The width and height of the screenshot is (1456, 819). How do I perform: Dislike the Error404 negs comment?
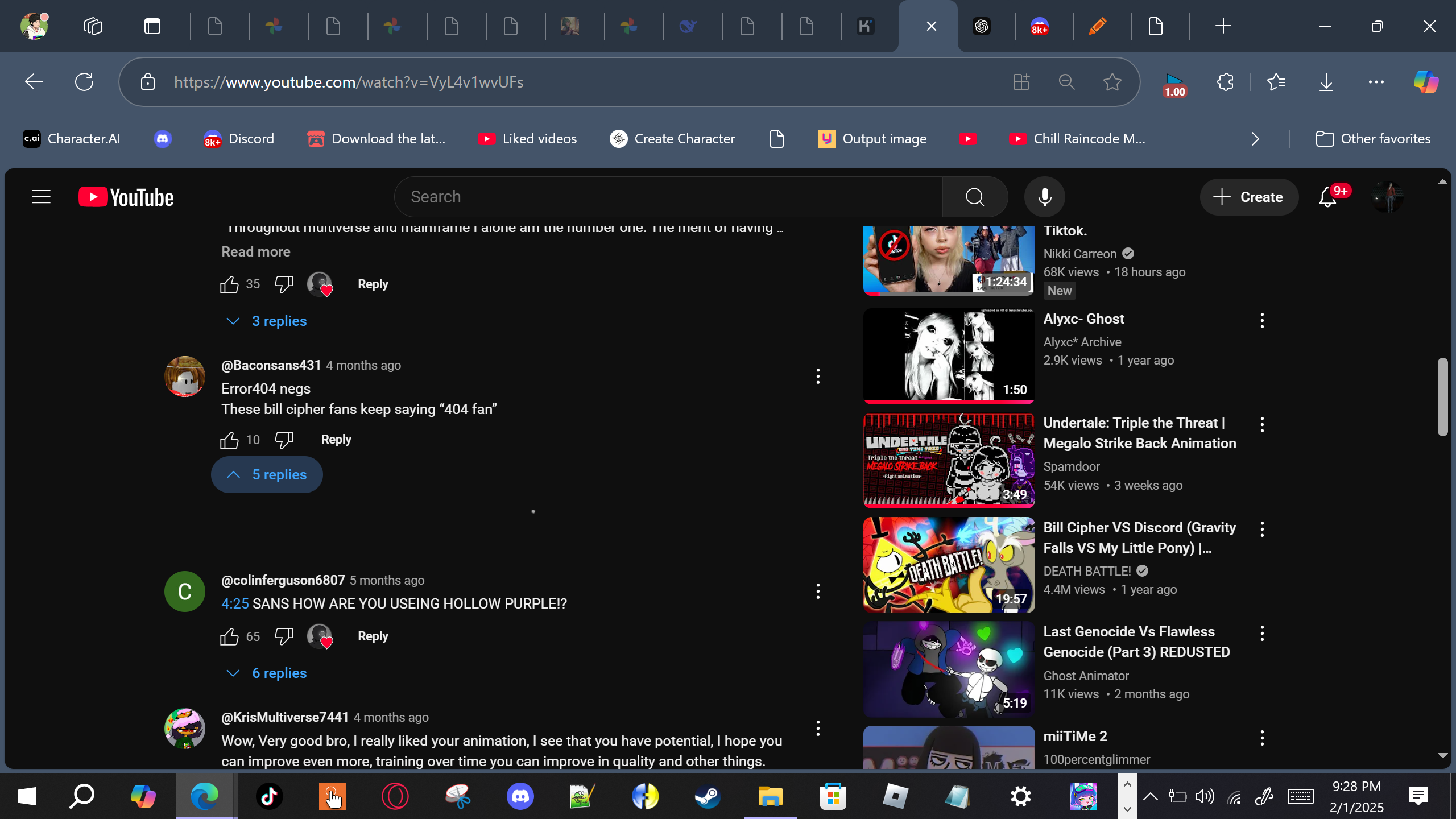pos(284,439)
